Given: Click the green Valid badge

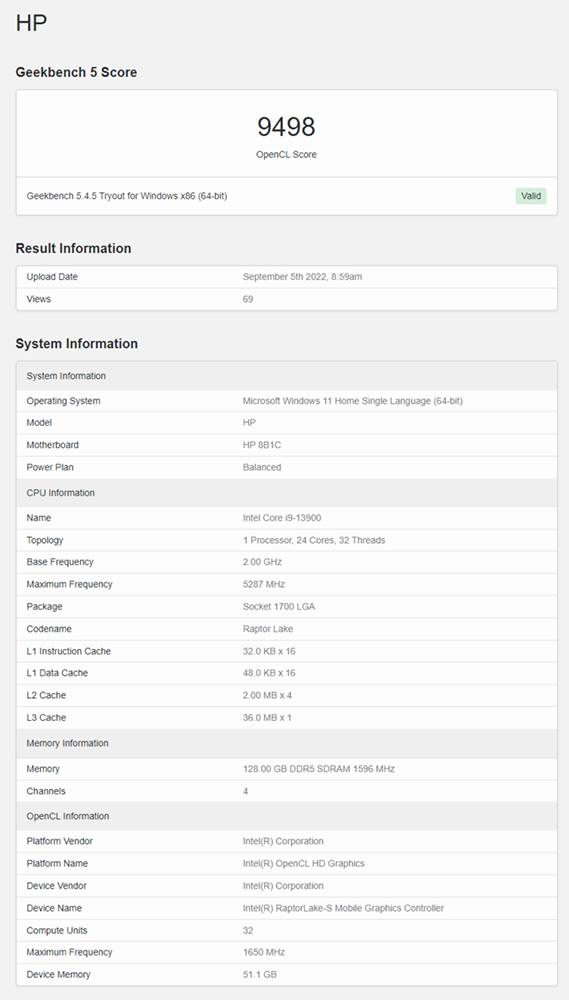Looking at the screenshot, I should click(x=531, y=196).
